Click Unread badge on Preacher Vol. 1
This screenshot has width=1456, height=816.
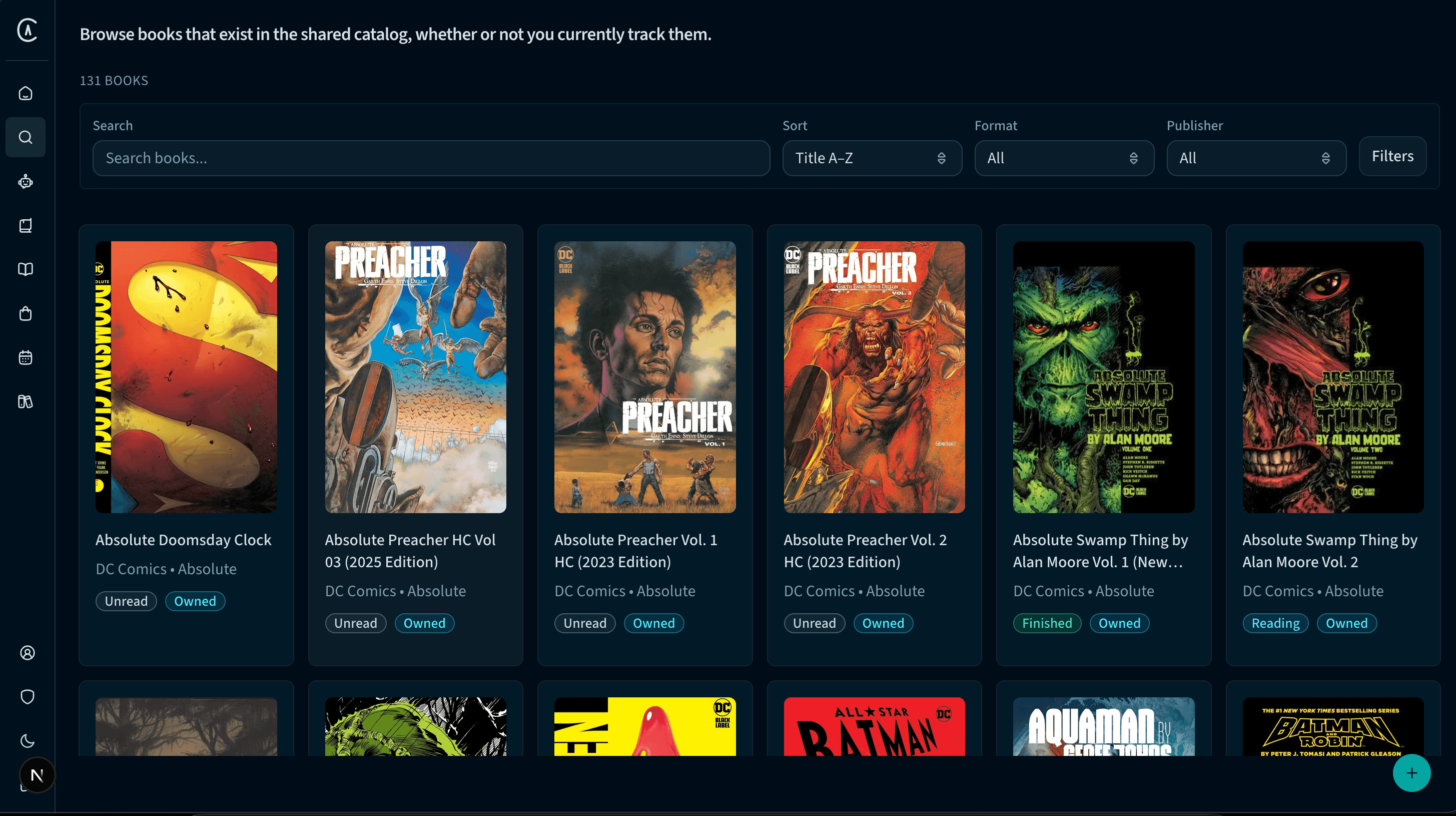585,623
